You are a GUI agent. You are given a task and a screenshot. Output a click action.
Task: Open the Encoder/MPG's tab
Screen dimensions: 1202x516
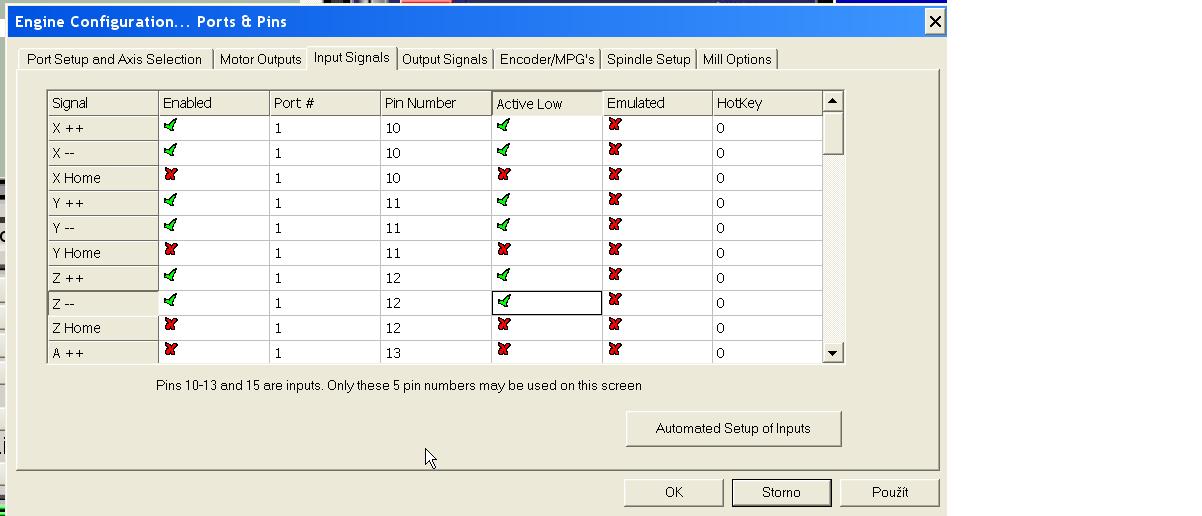click(x=547, y=59)
